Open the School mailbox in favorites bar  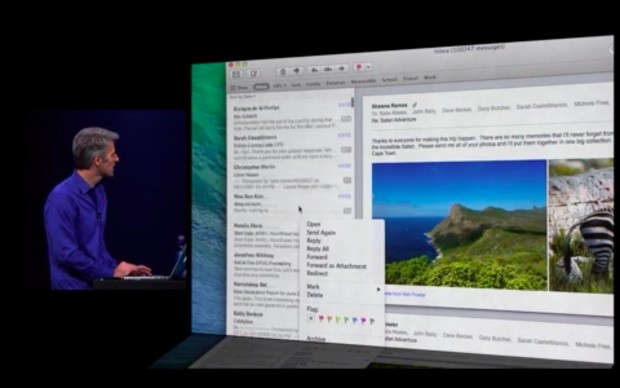pyautogui.click(x=389, y=79)
